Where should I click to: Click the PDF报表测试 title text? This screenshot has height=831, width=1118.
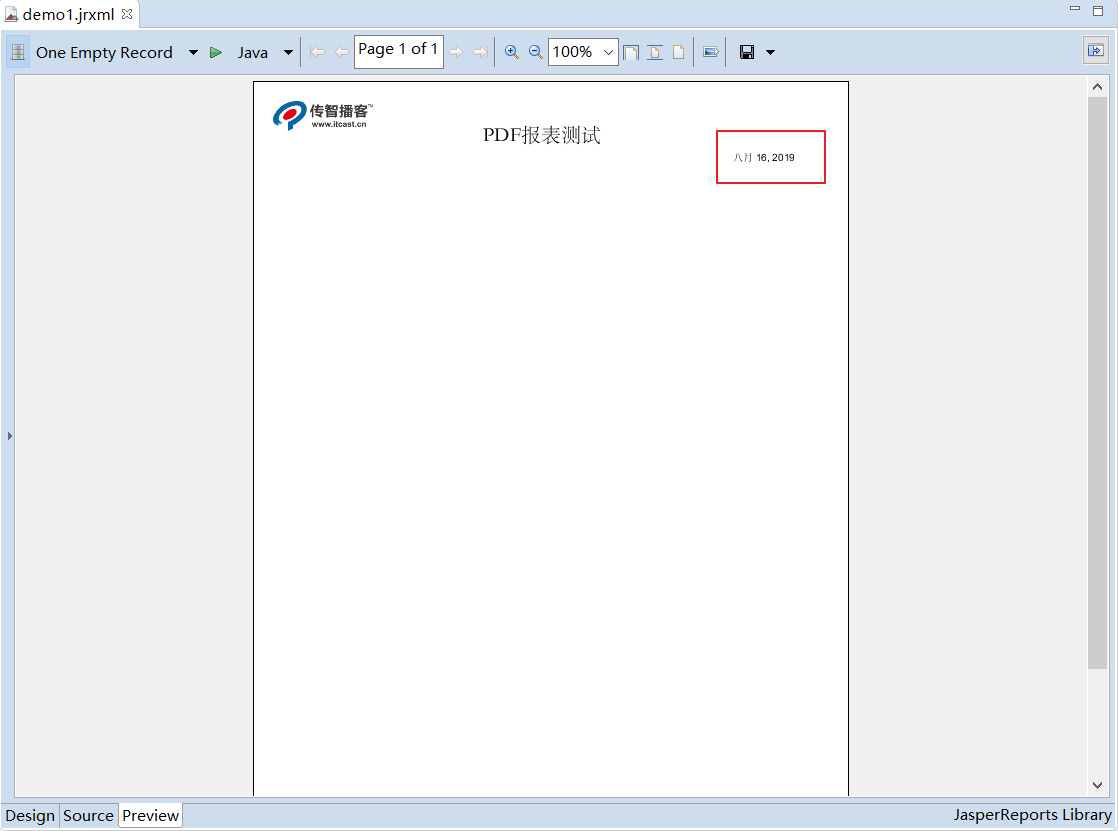(542, 135)
